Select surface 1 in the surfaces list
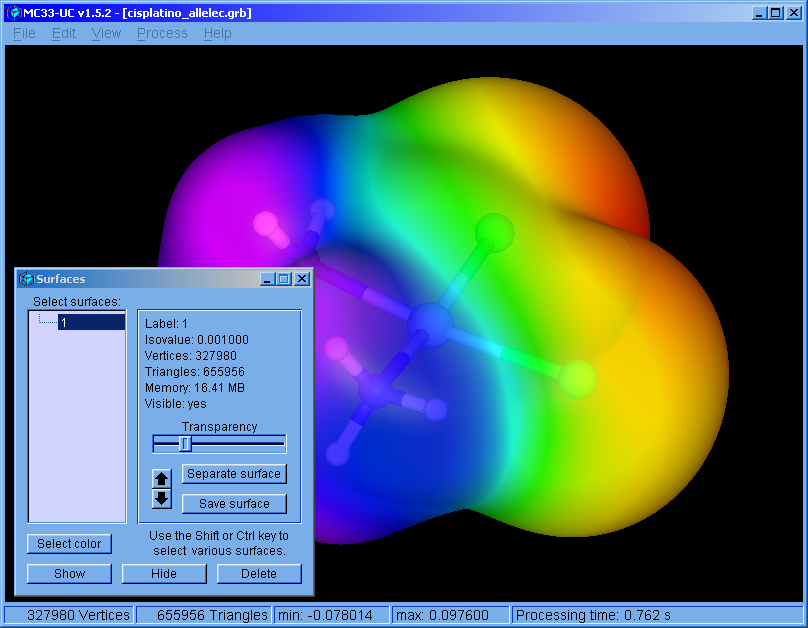 pyautogui.click(x=90, y=322)
